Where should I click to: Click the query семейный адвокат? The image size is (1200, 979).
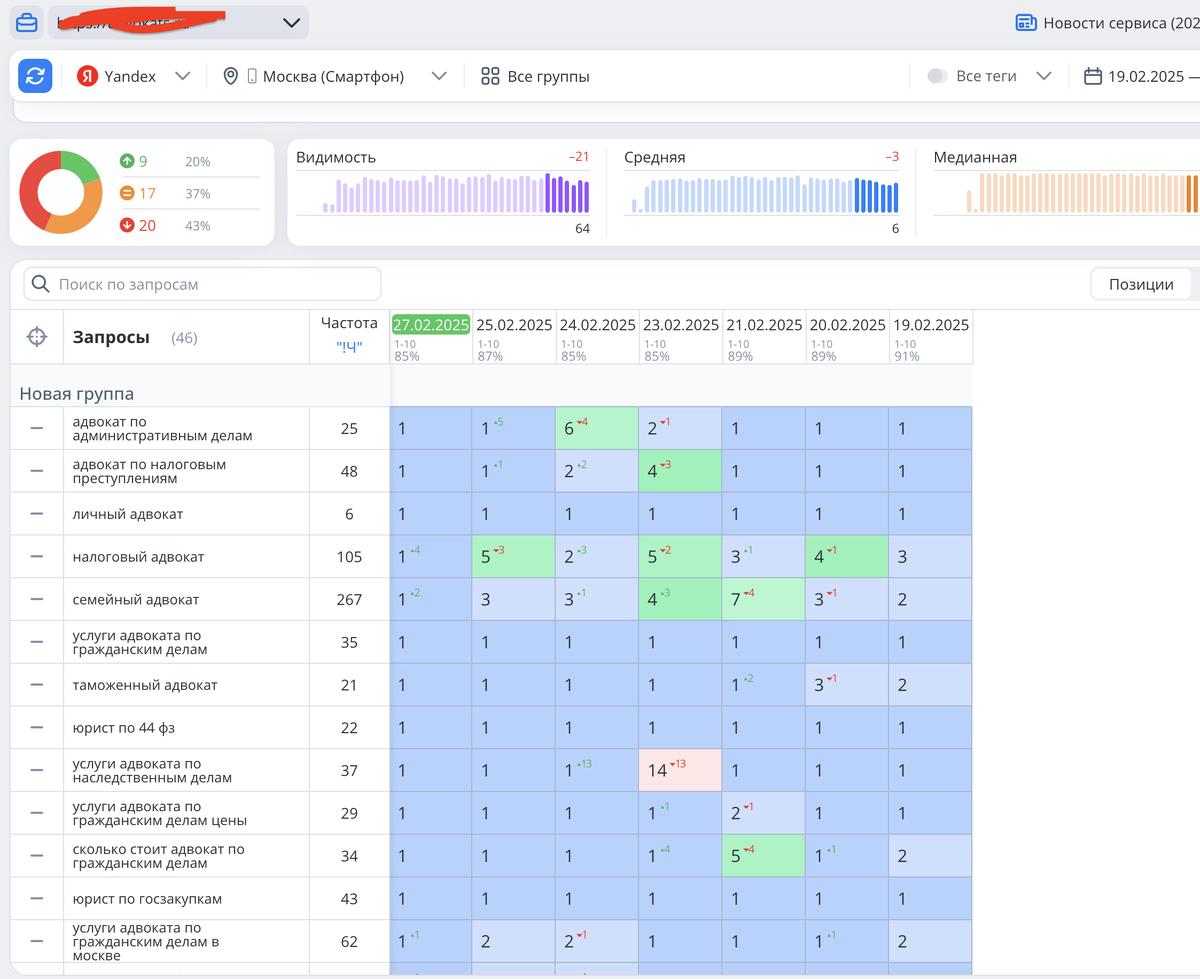click(136, 600)
